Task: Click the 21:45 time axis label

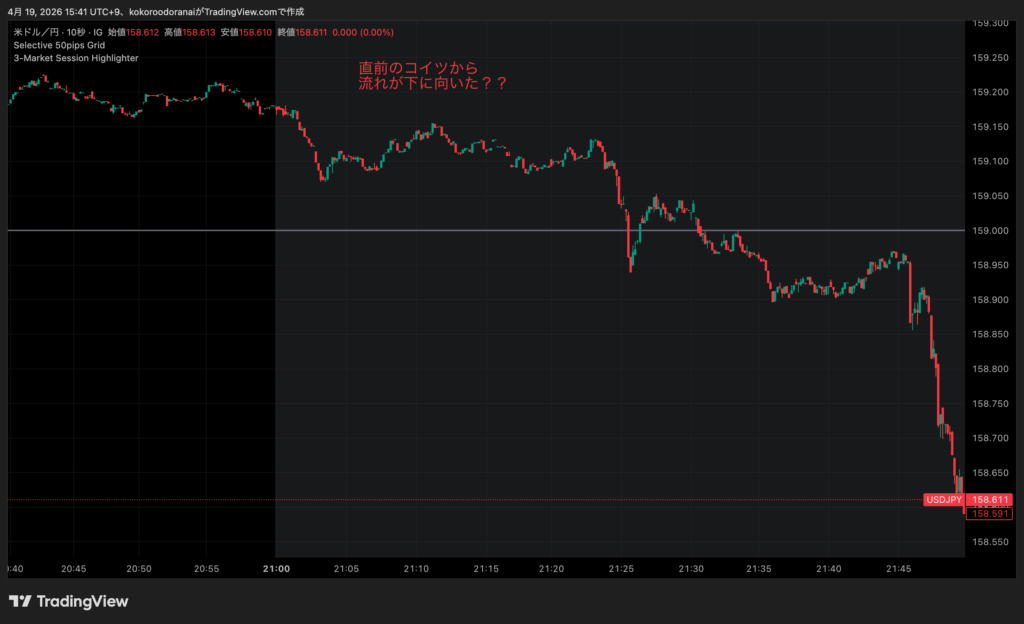Action: pyautogui.click(x=897, y=568)
